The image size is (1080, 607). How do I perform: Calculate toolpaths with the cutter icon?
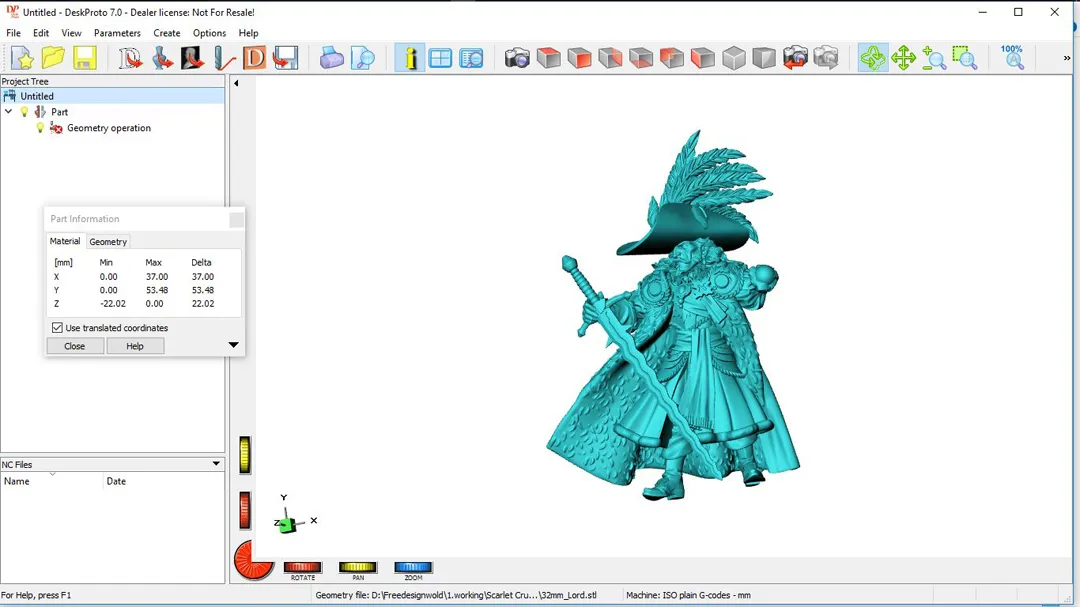point(224,58)
